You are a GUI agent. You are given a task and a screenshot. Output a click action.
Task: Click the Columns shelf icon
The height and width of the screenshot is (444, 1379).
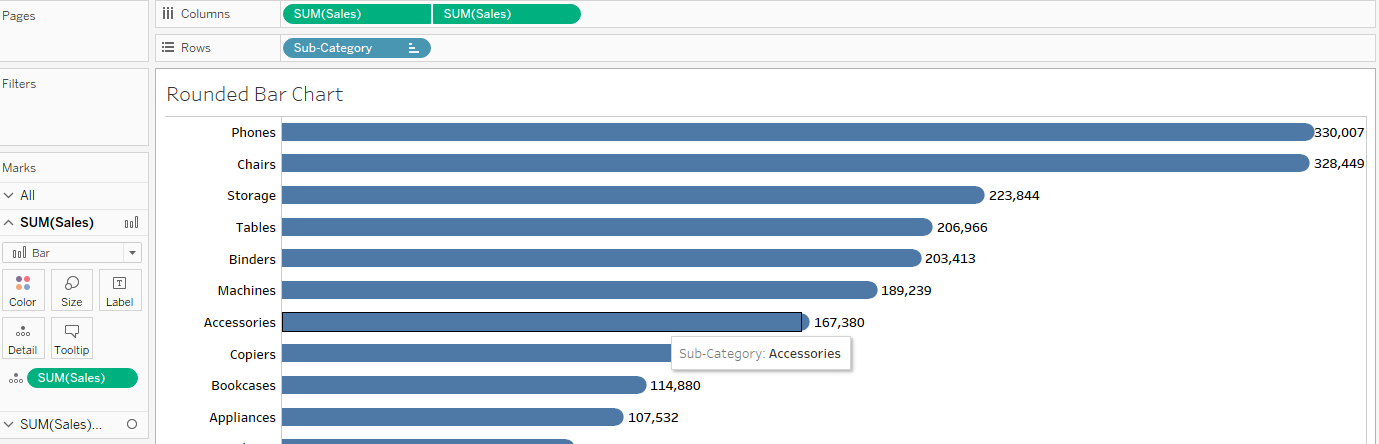point(168,14)
